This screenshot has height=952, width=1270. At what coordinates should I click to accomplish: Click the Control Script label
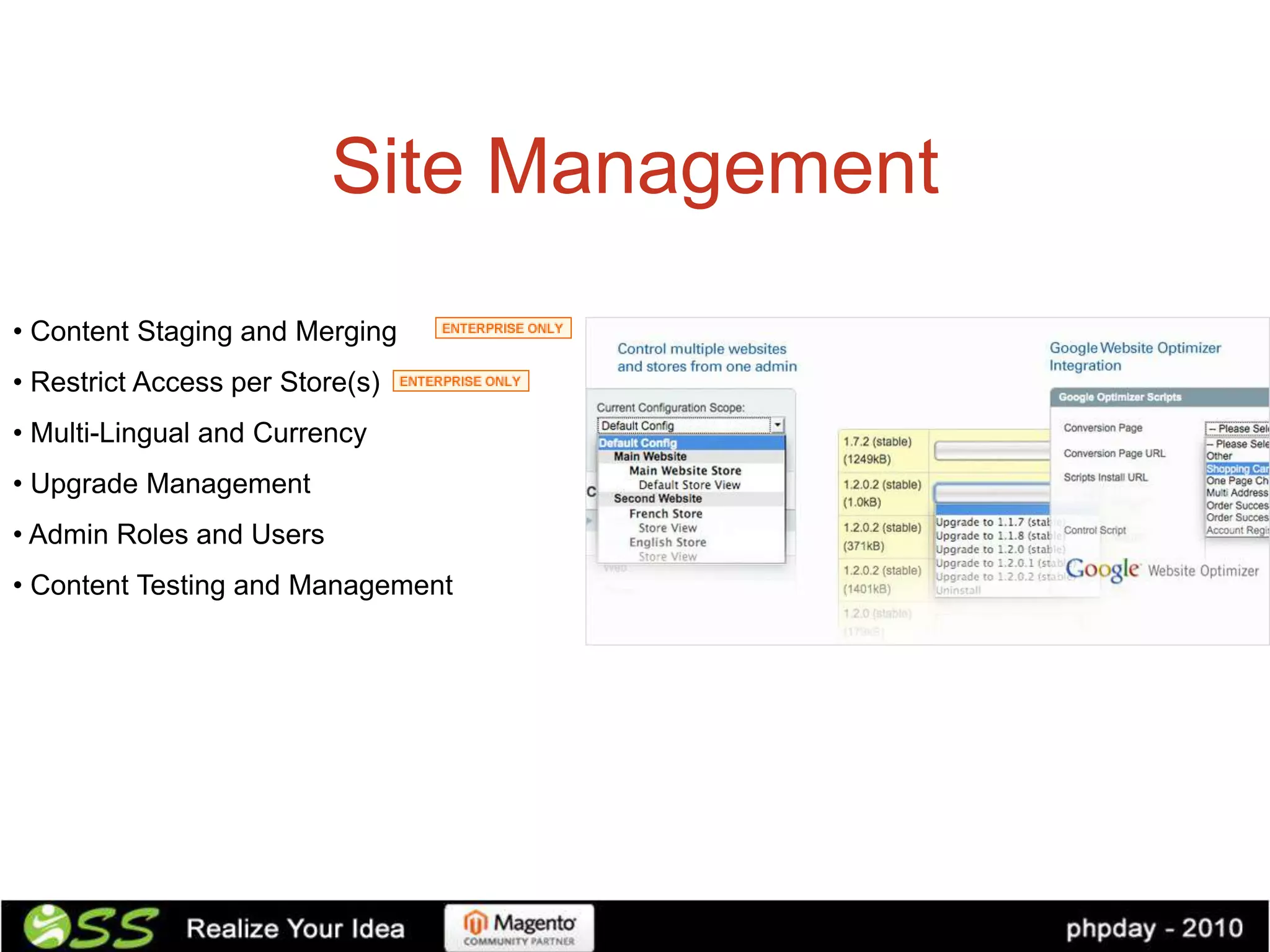pos(1095,530)
